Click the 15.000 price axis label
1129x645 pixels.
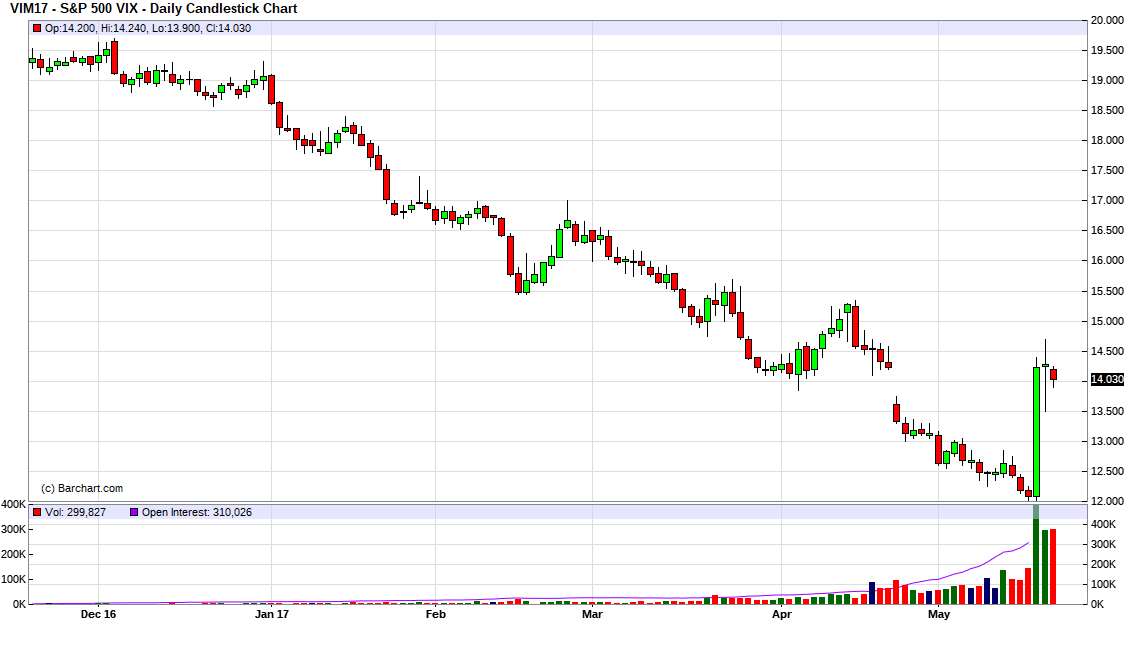[x=1107, y=322]
